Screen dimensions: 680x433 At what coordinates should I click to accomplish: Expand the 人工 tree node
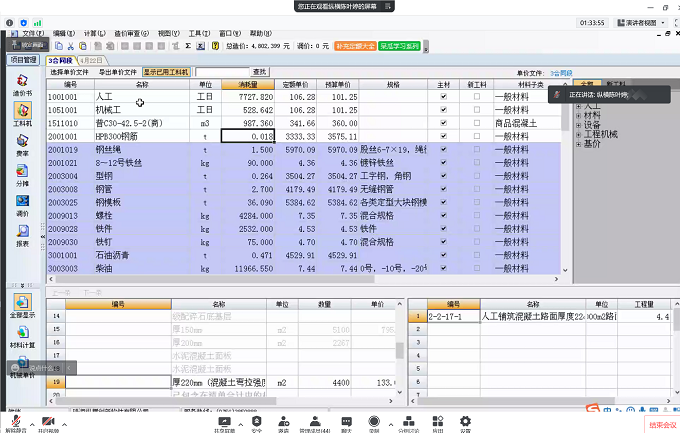(579, 105)
